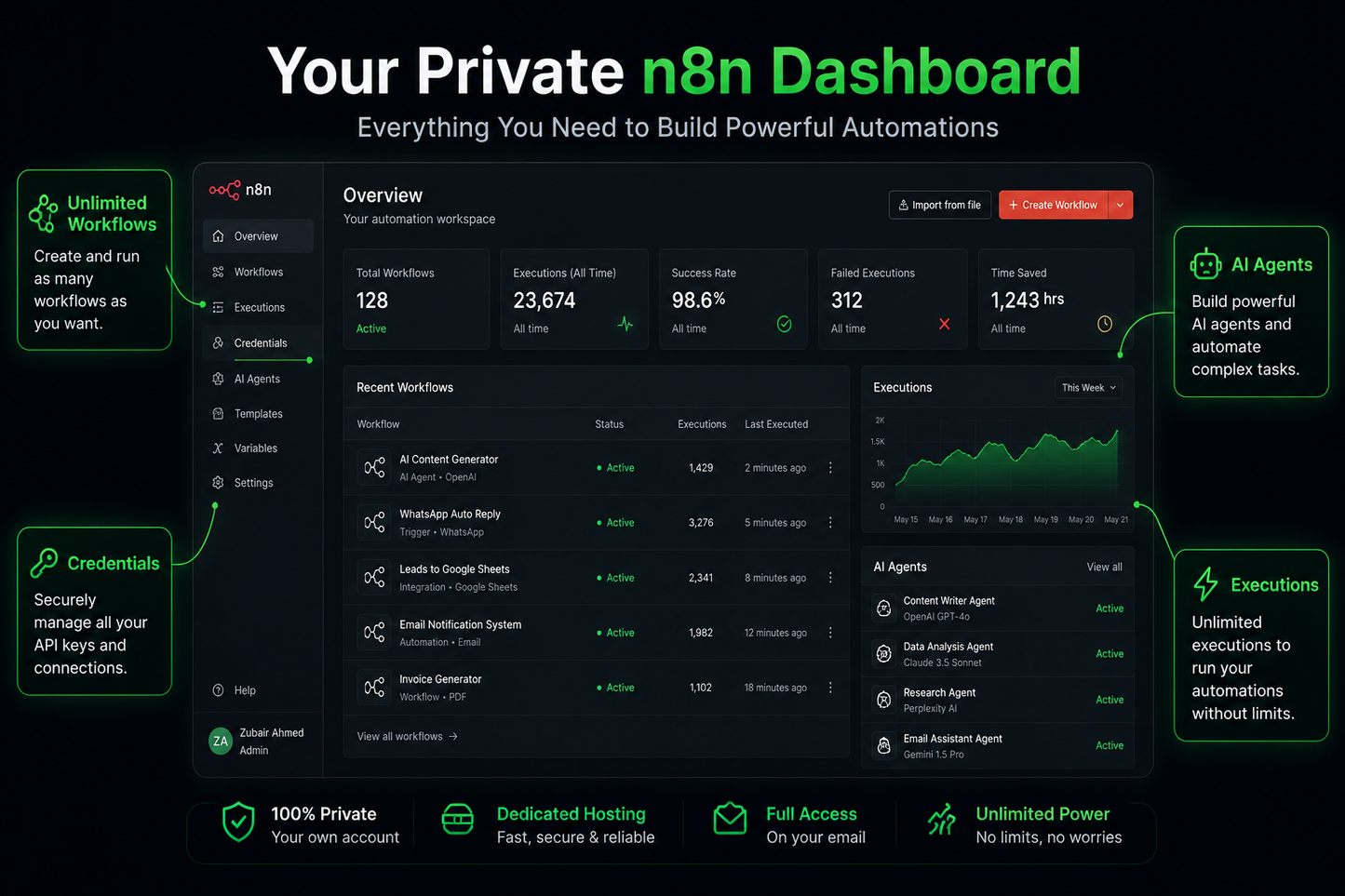
Task: Click Import from file button
Action: (940, 205)
